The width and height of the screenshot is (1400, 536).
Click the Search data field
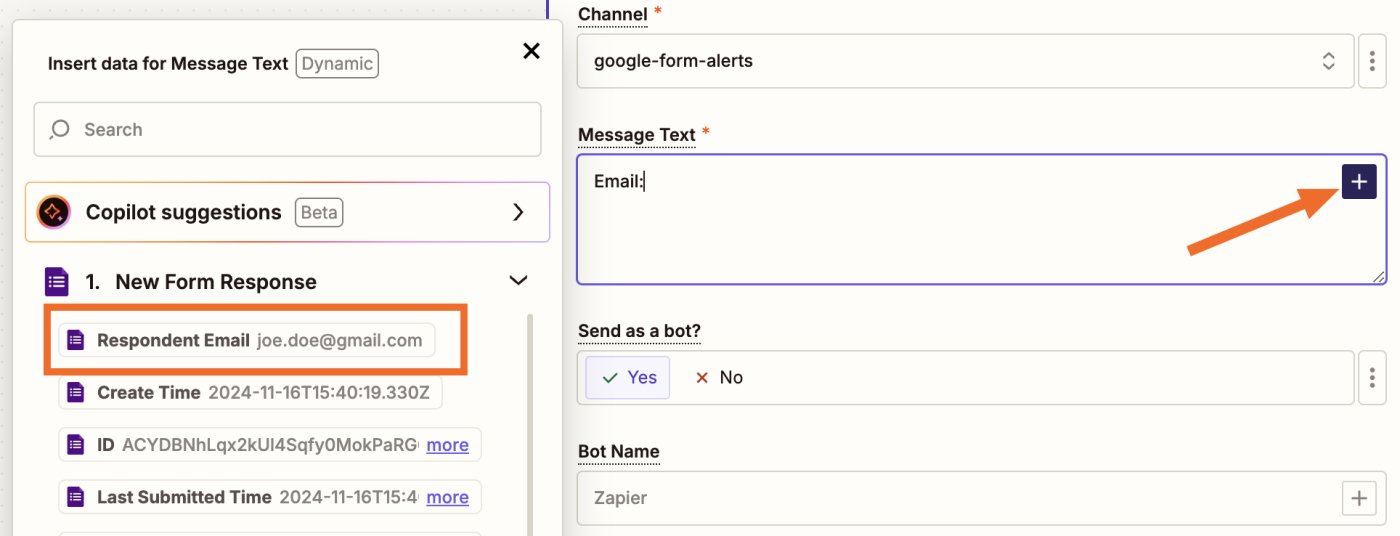(x=288, y=129)
